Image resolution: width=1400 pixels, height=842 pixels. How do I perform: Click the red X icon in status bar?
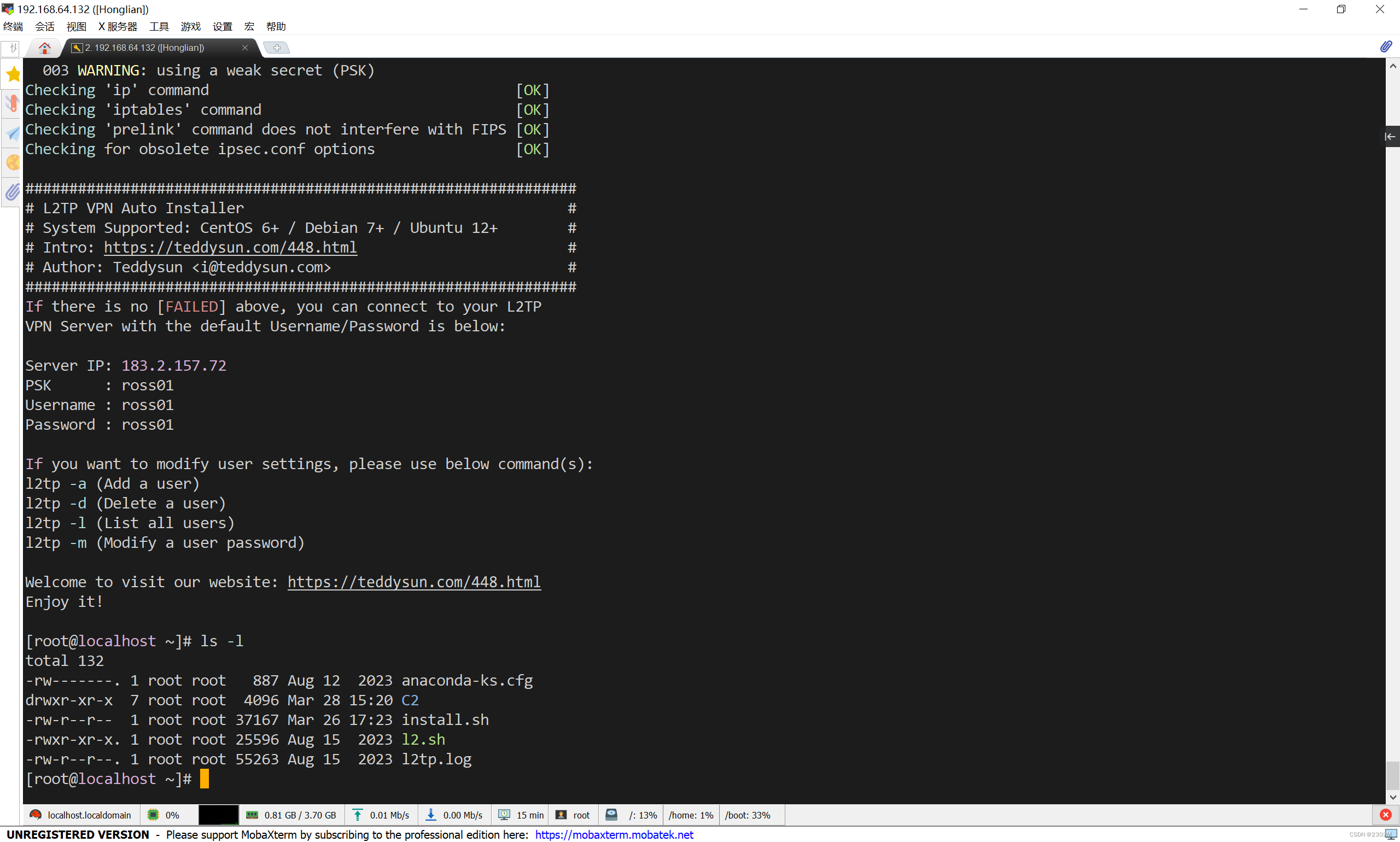(x=1385, y=815)
